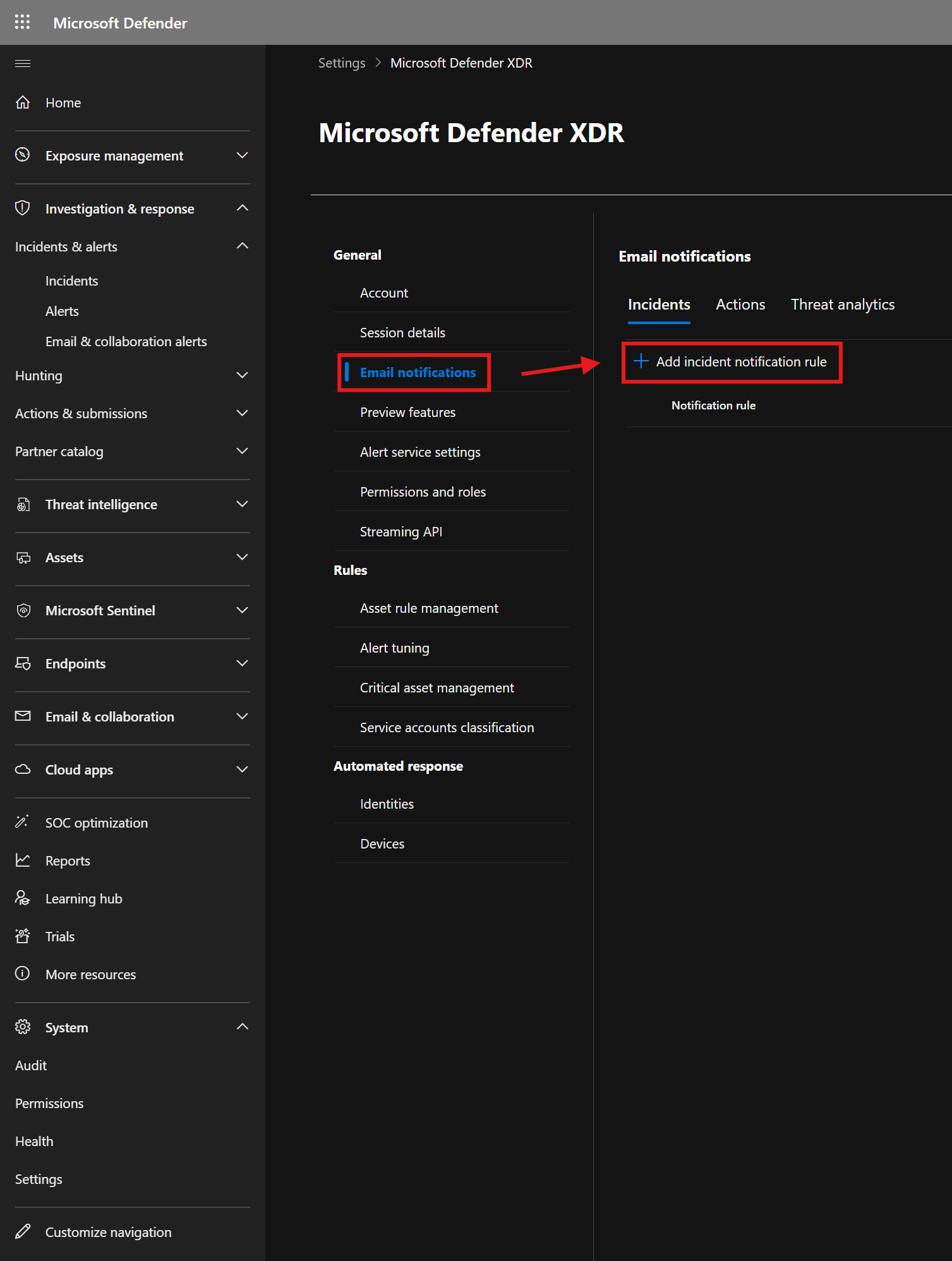Screen dimensions: 952x1261
Task: Switch to the Actions tab
Action: click(x=740, y=305)
